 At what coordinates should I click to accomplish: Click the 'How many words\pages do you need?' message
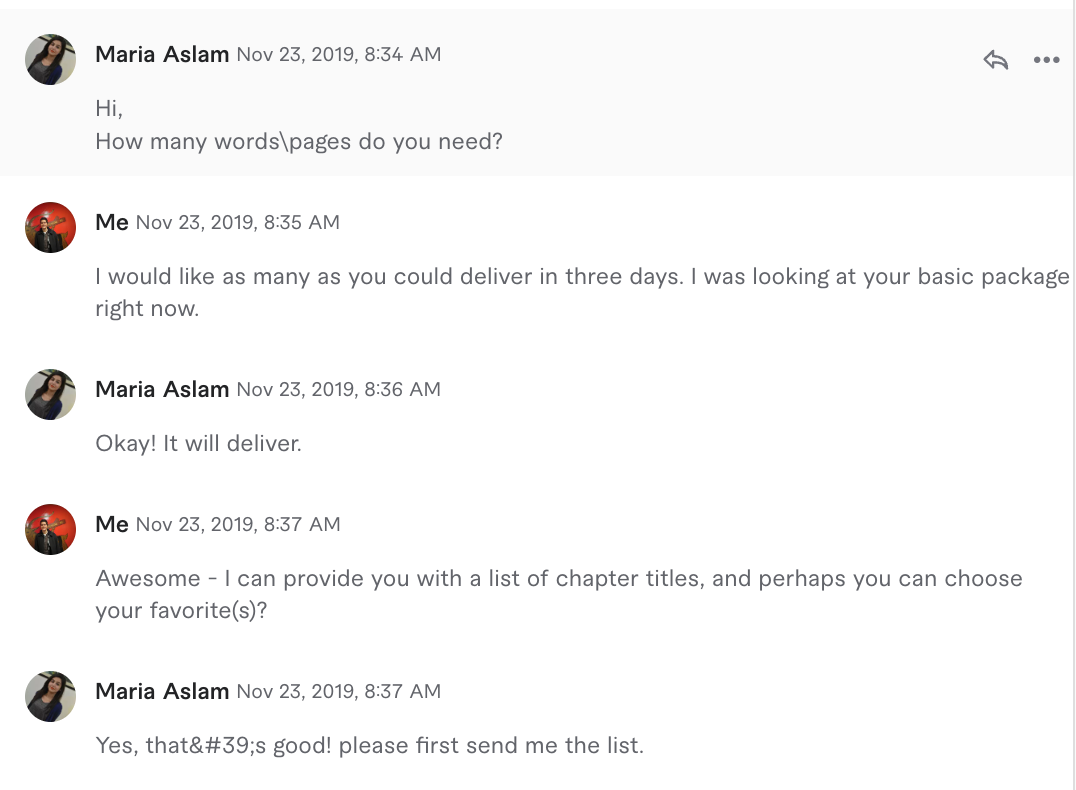(298, 141)
